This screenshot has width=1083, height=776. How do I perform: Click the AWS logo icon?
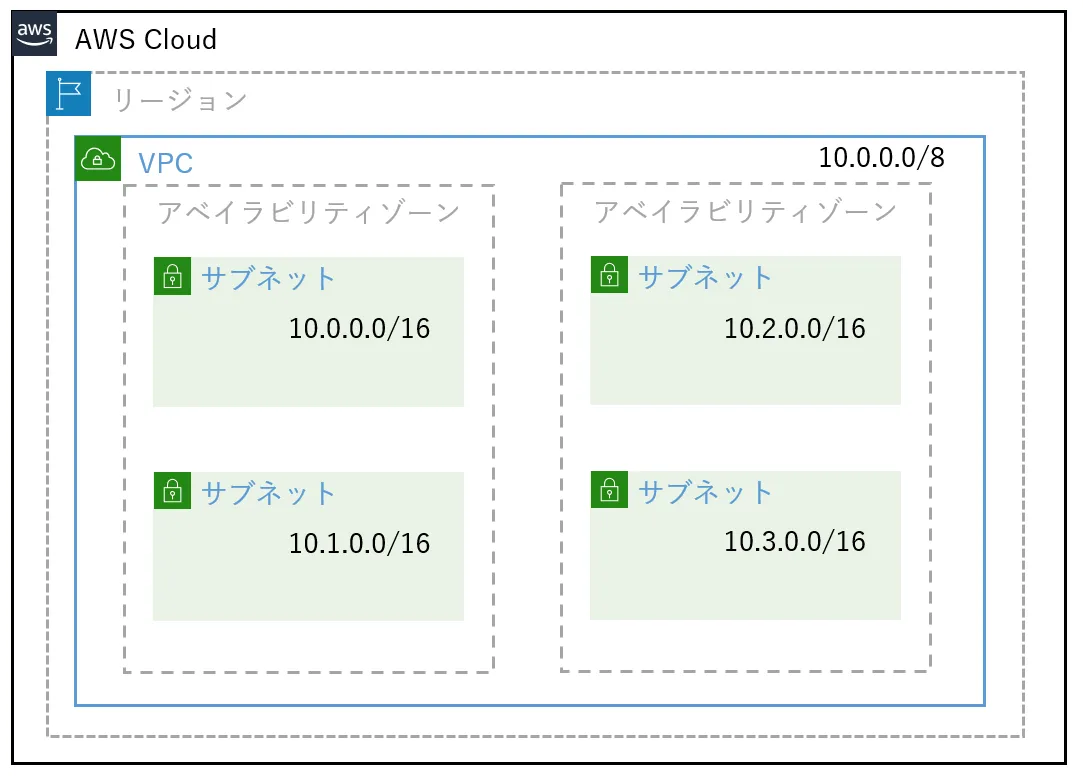(x=35, y=35)
